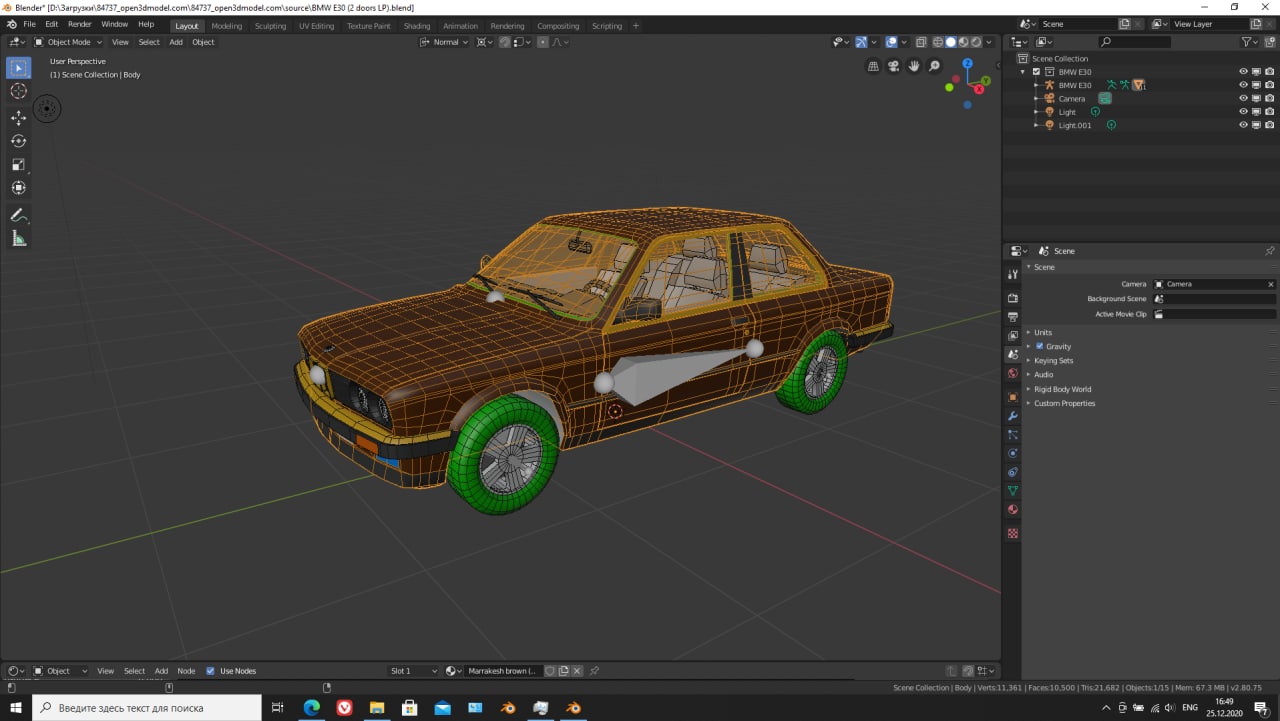Viewport: 1280px width, 721px height.
Task: Expand the Rigid Body World panel
Action: pyautogui.click(x=1062, y=389)
